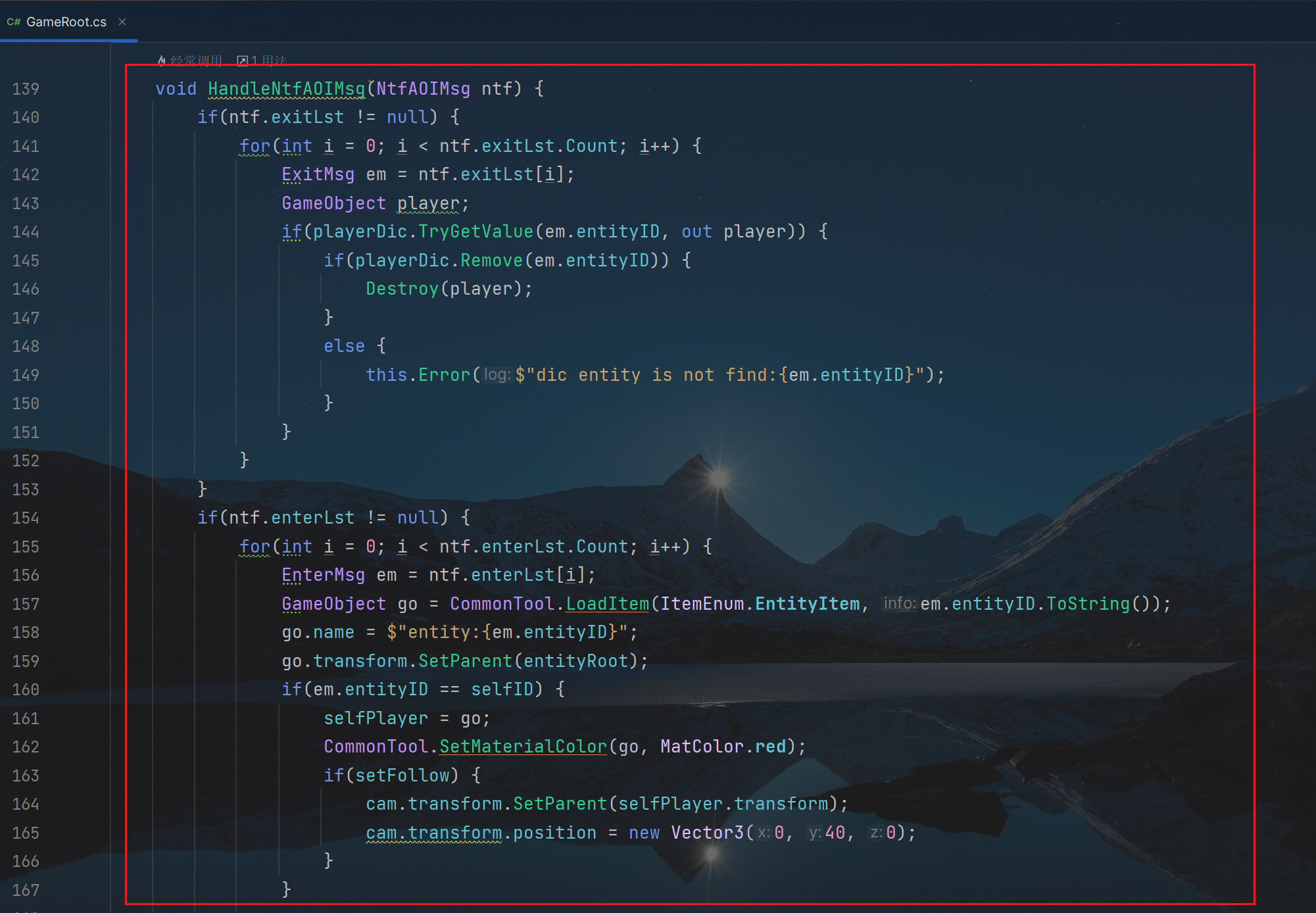
Task: Click ItemEnum.EntityItem argument
Action: click(760, 604)
